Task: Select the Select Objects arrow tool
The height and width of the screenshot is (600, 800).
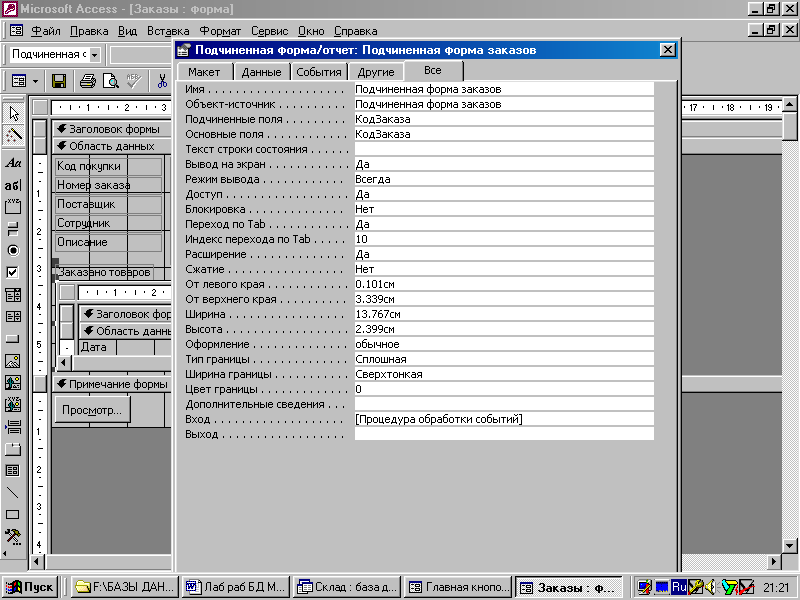Action: (x=13, y=113)
